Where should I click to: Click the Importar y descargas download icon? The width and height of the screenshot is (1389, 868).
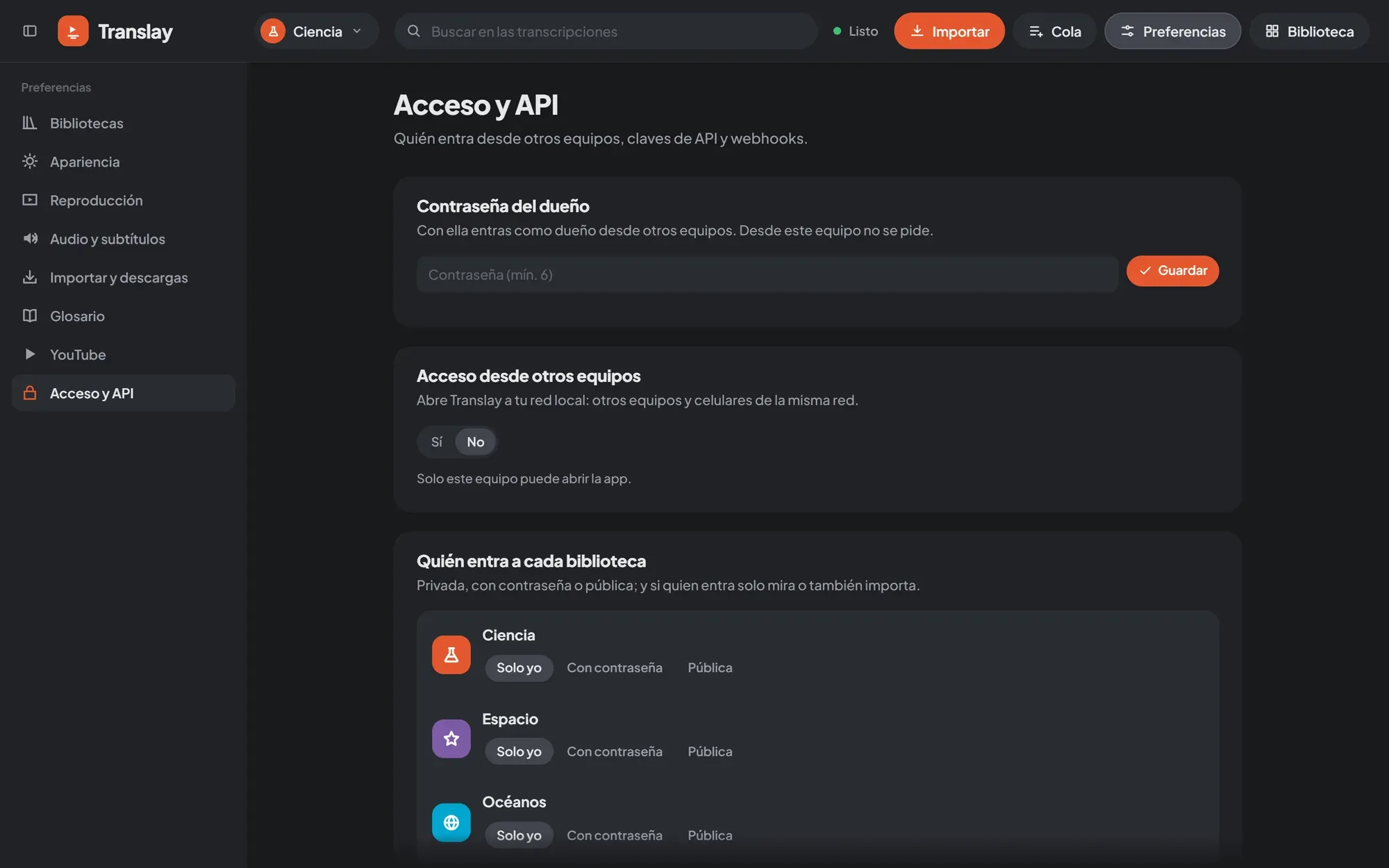(x=30, y=277)
